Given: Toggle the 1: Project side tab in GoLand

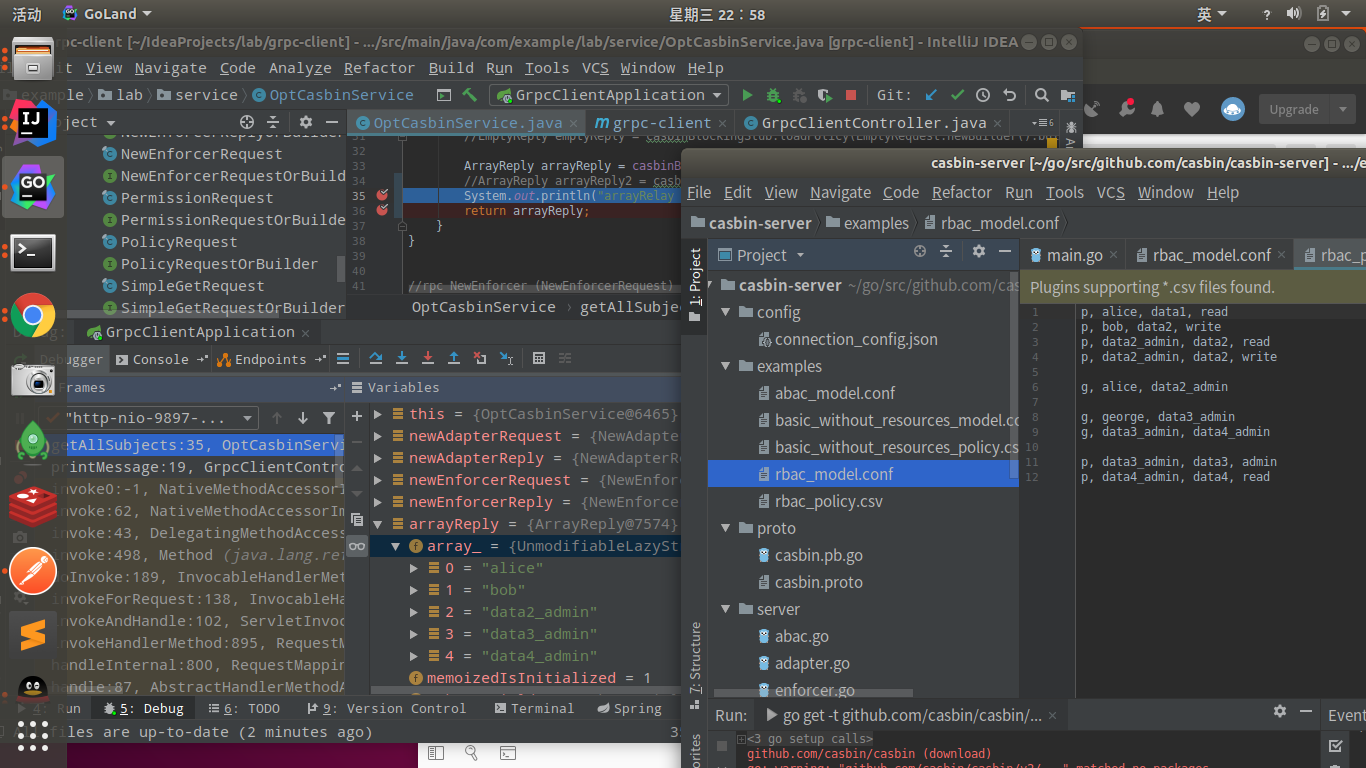Looking at the screenshot, I should pyautogui.click(x=695, y=285).
